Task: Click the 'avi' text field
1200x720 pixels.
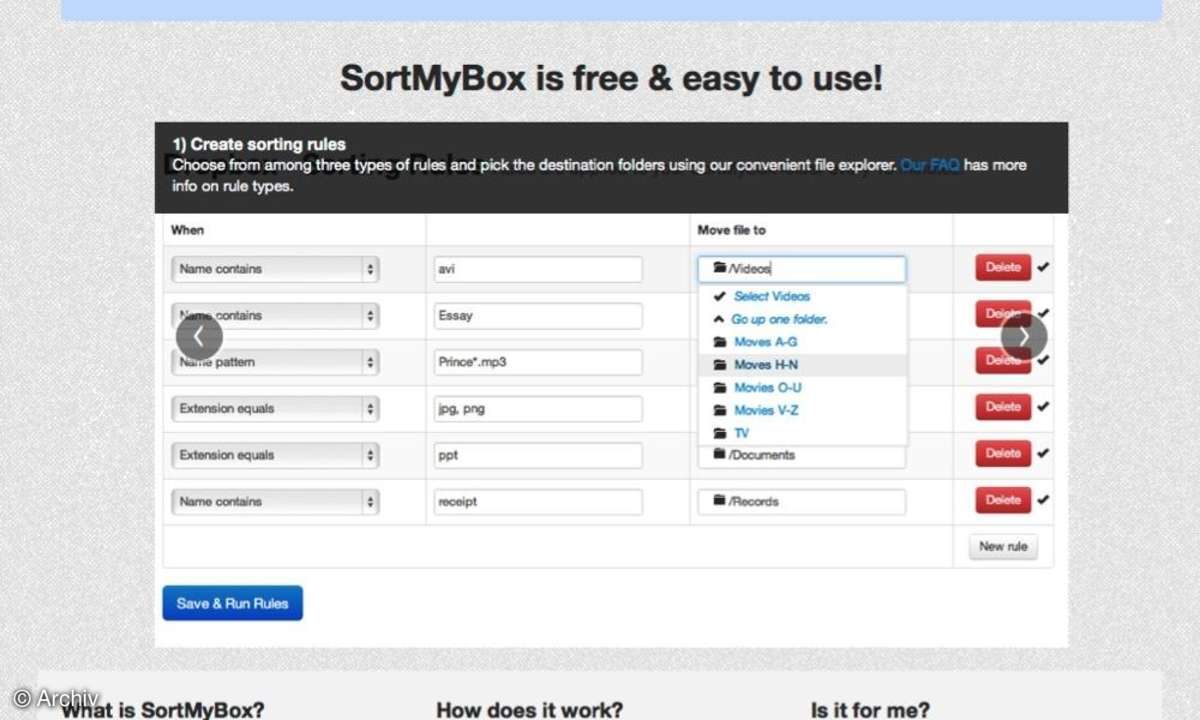Action: pos(538,269)
